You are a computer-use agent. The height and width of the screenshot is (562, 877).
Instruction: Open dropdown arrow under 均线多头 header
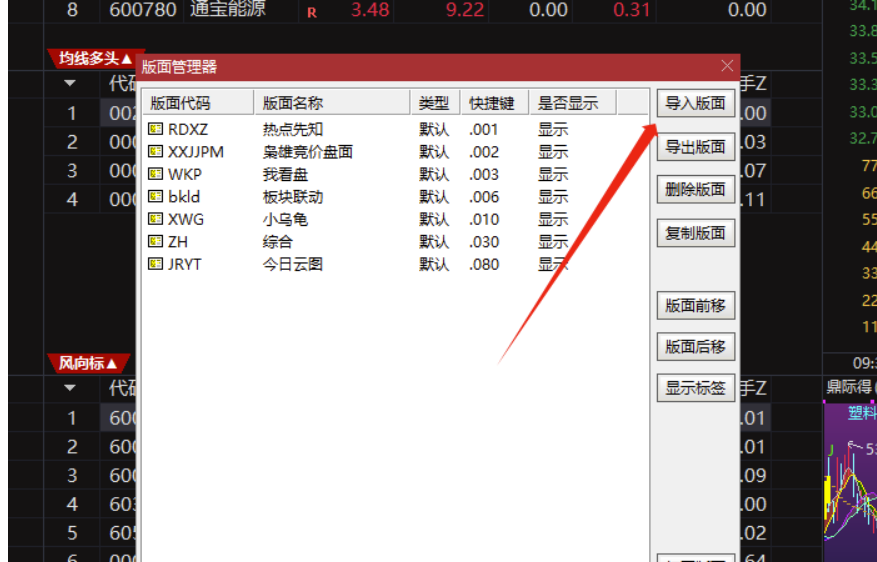(70, 84)
